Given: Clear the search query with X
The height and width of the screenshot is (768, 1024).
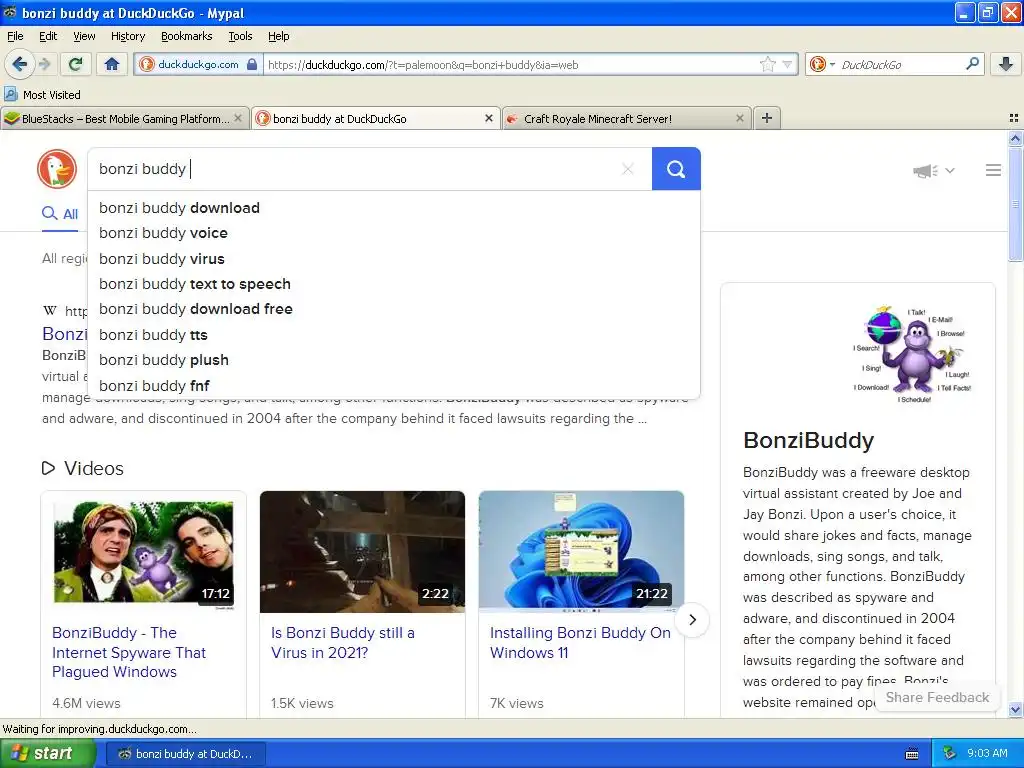Looking at the screenshot, I should coord(628,169).
